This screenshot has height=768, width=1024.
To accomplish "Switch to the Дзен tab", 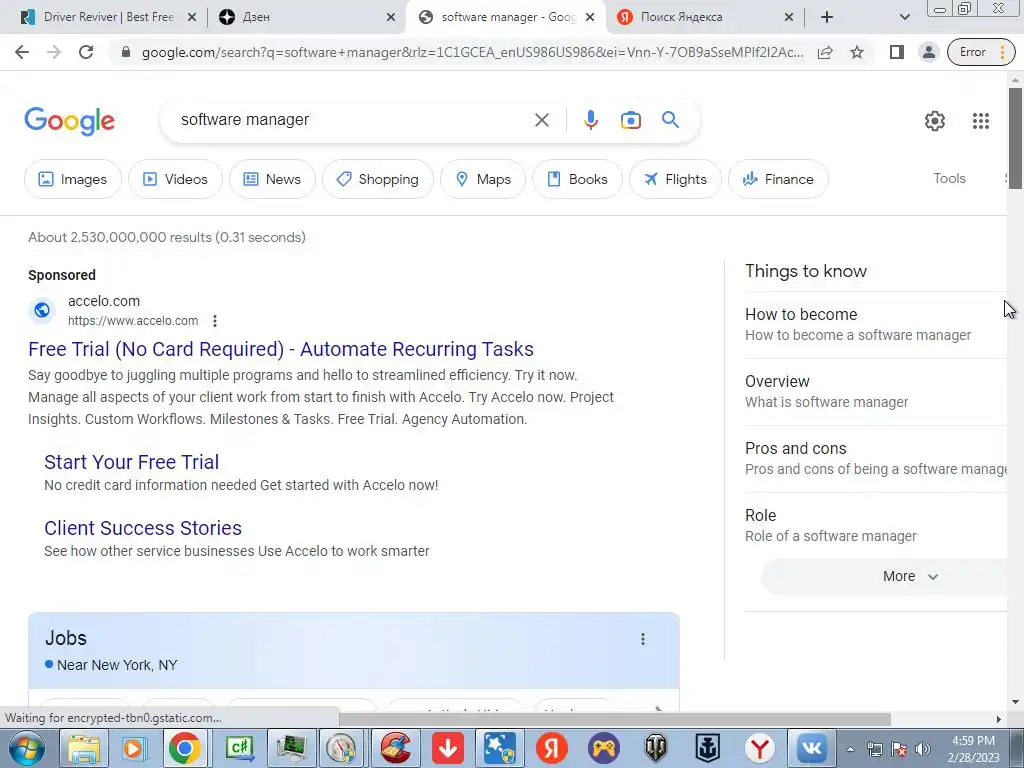I will [x=307, y=17].
